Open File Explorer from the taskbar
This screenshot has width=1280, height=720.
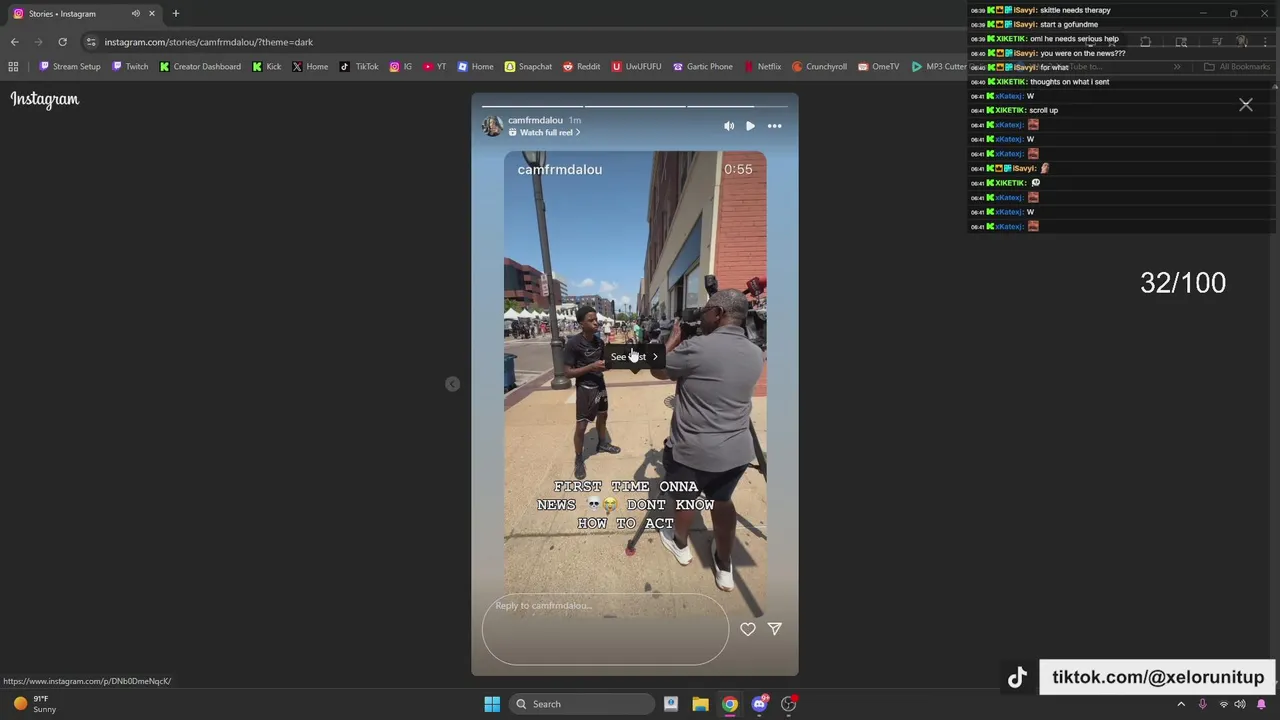tap(700, 704)
